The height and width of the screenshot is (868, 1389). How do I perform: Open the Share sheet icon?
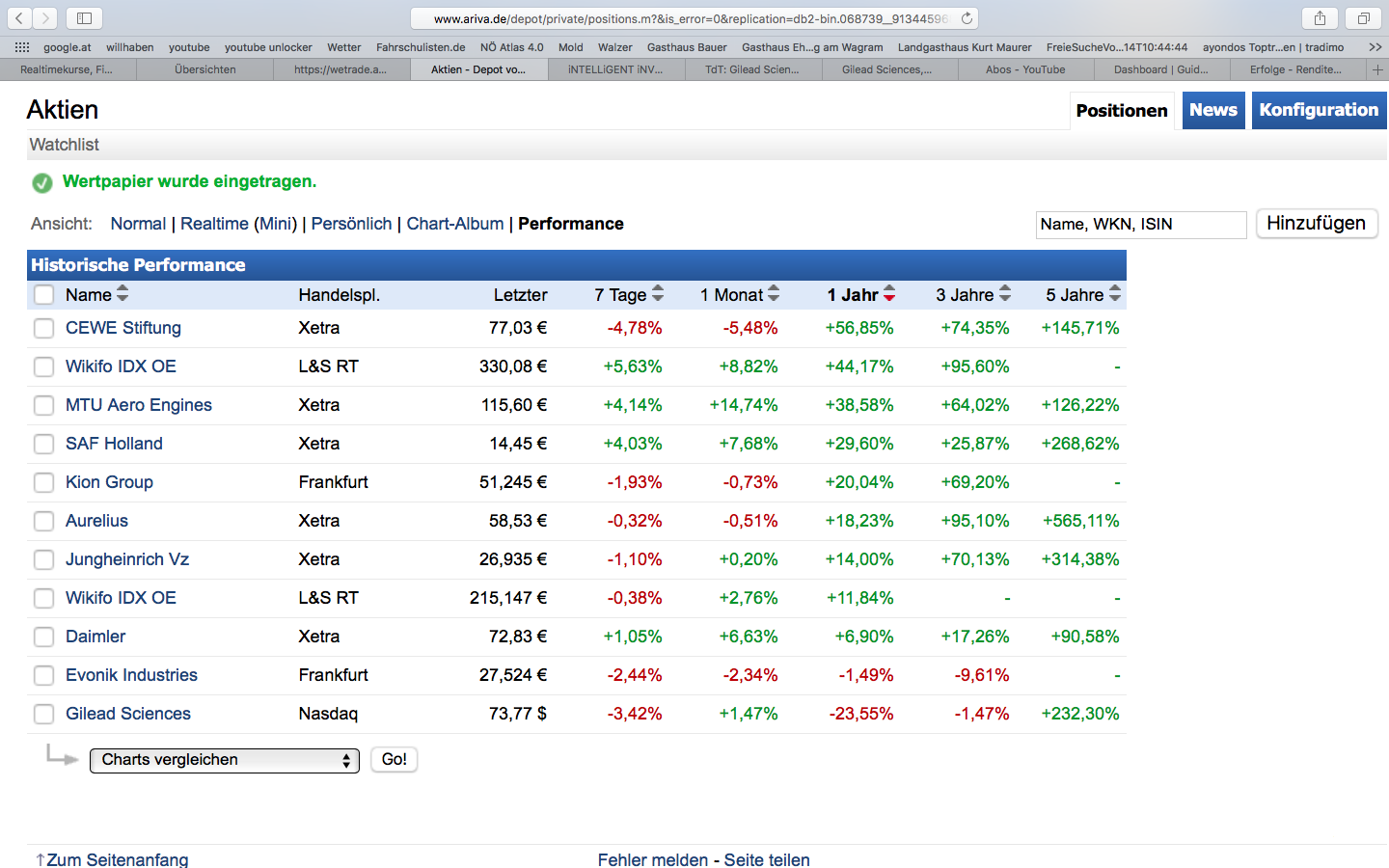point(1320,18)
